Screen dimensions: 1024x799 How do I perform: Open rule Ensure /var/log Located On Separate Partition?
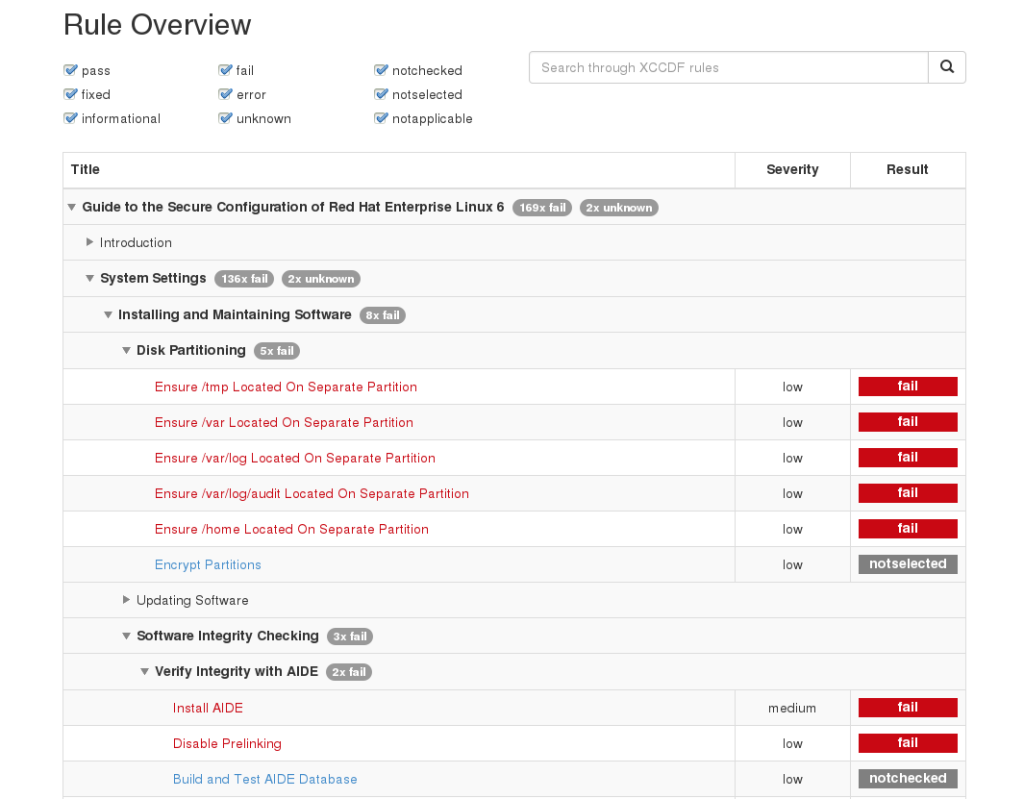point(295,458)
